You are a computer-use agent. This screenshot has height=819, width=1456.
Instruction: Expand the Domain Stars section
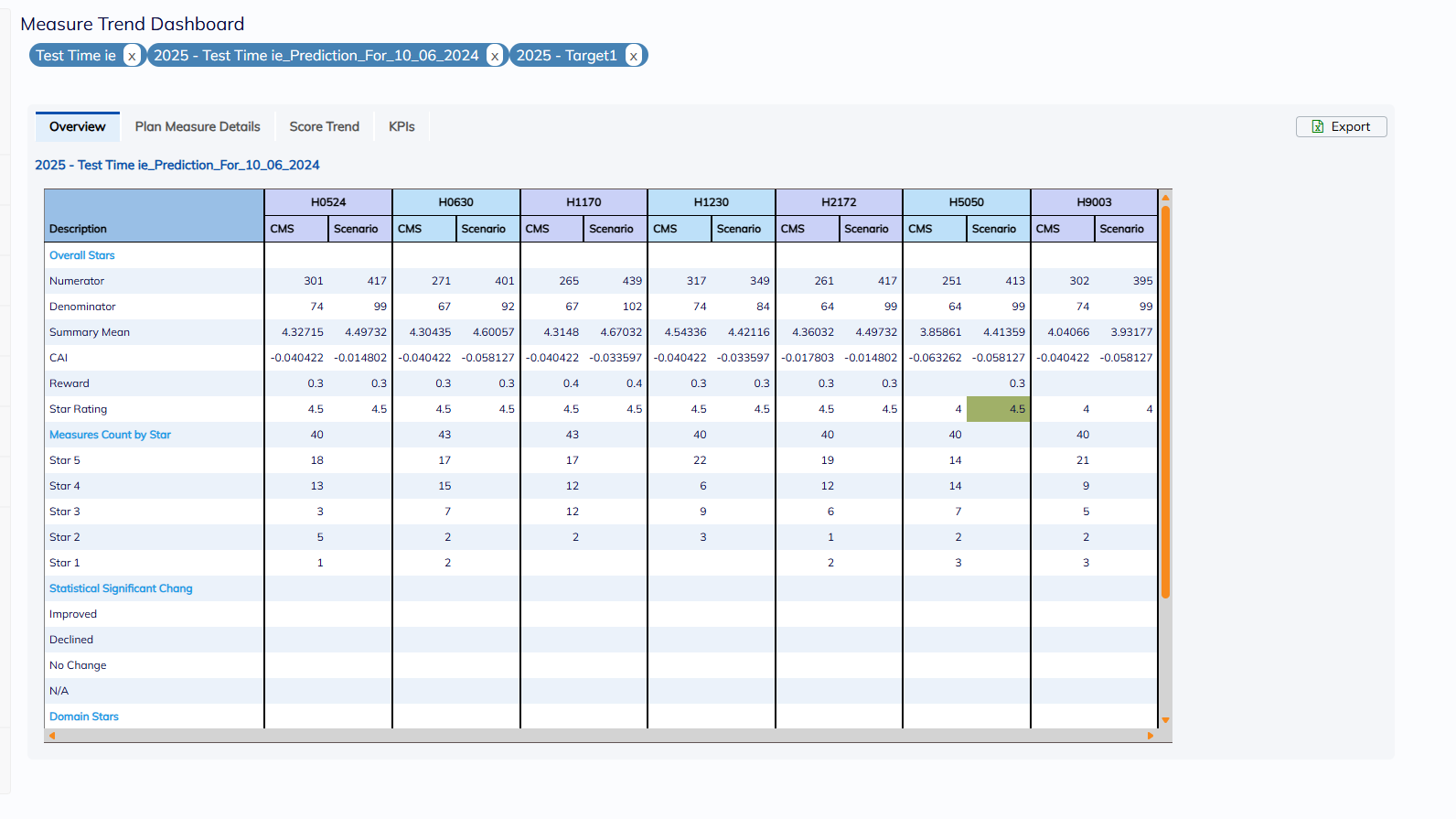[x=84, y=717]
